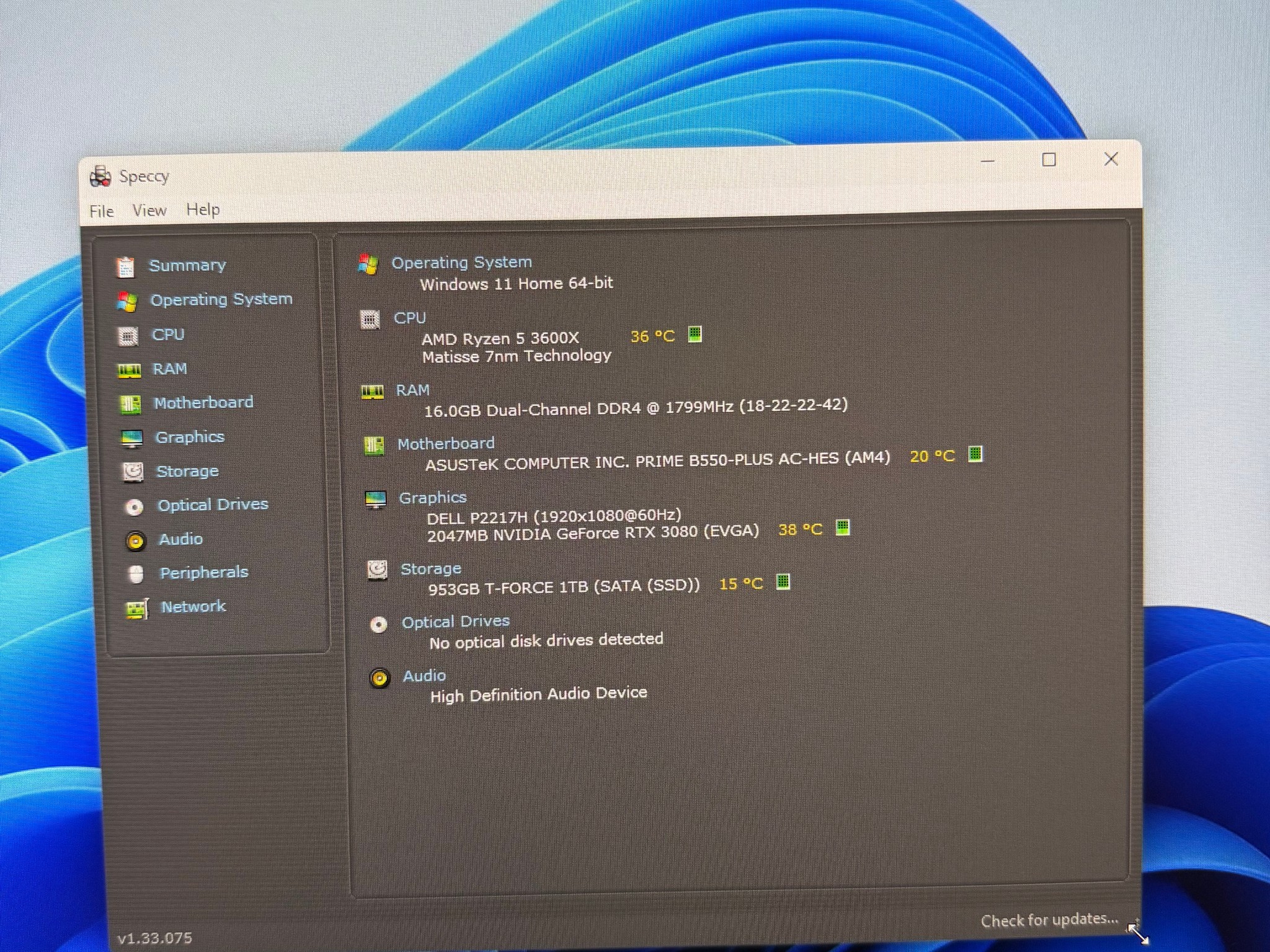Open the Audio heading link in summary

(x=425, y=676)
